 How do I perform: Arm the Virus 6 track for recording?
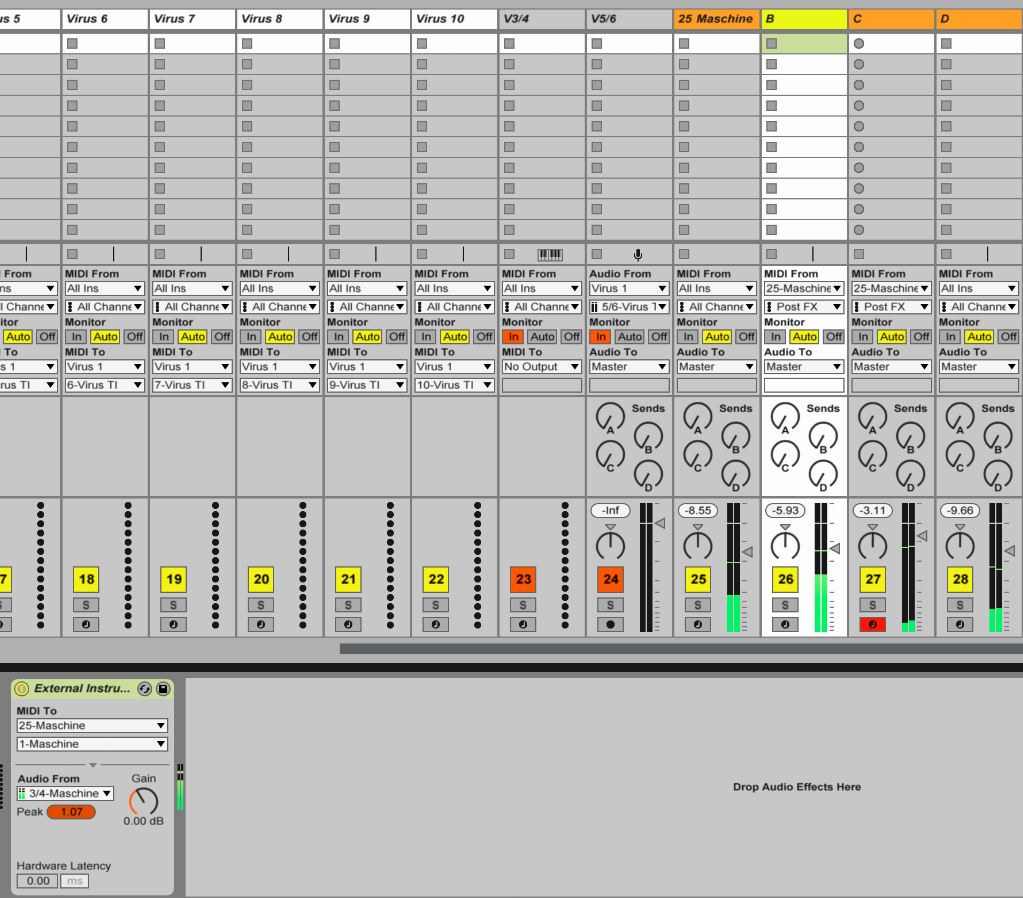(x=86, y=625)
